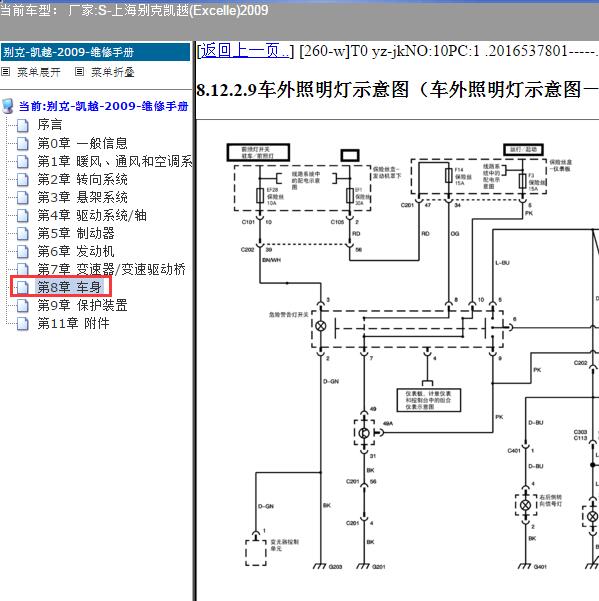Screen dimensions: 599x601
Task: Click the right rear turn signal lamp symbol
Action: tap(526, 505)
